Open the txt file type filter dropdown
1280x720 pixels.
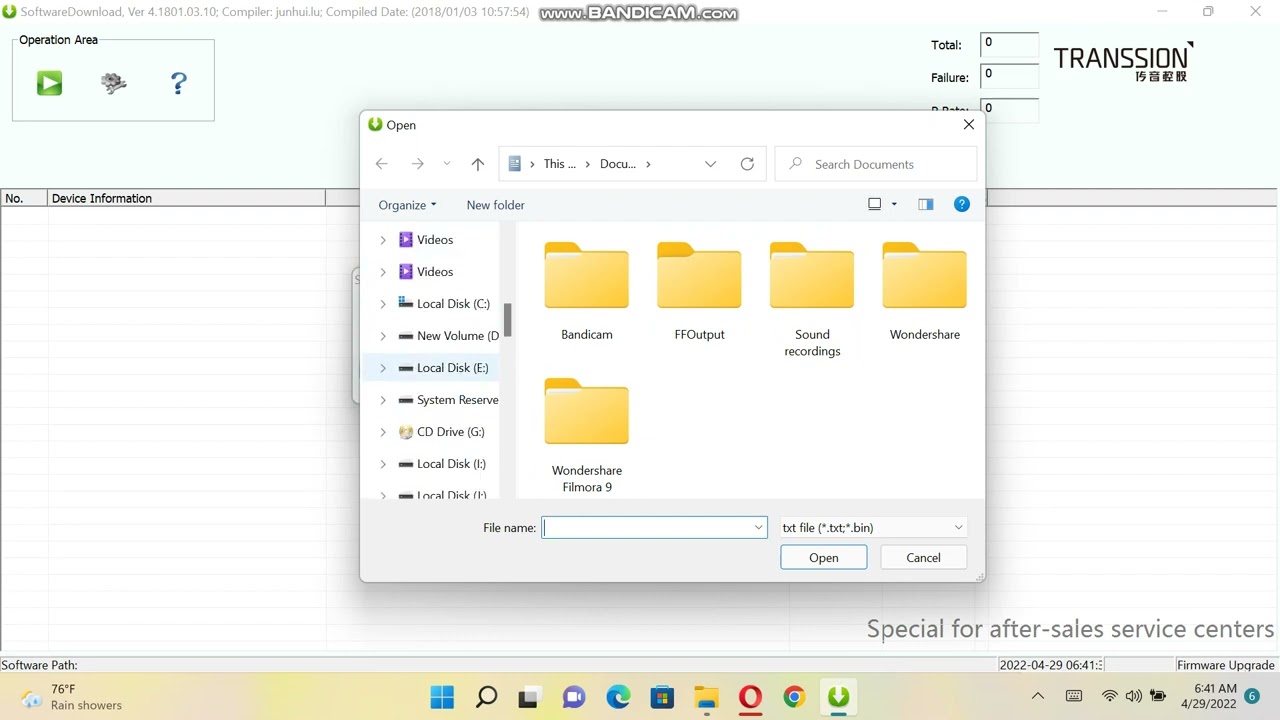click(x=873, y=528)
